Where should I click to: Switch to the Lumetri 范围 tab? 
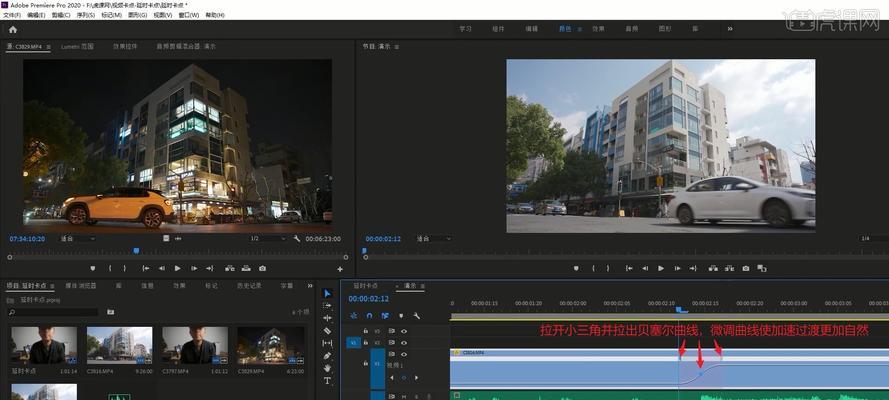coord(77,46)
